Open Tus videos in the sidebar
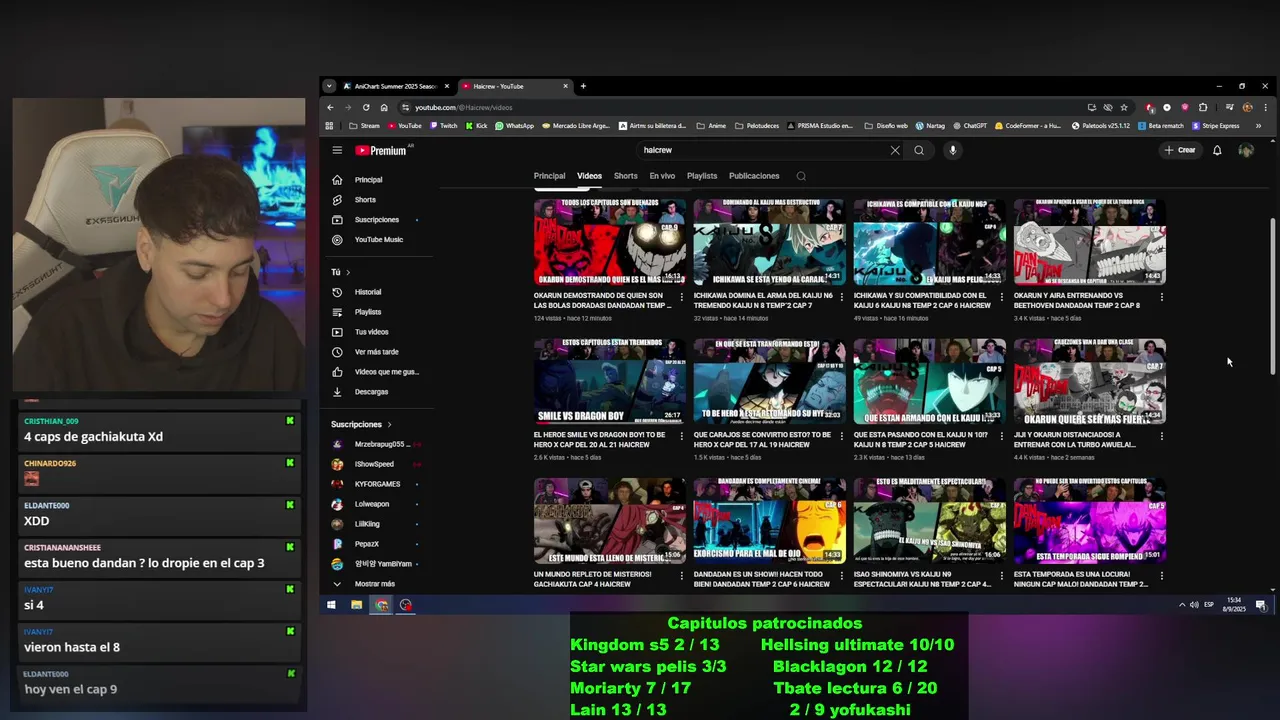The width and height of the screenshot is (1280, 720). pyautogui.click(x=372, y=332)
